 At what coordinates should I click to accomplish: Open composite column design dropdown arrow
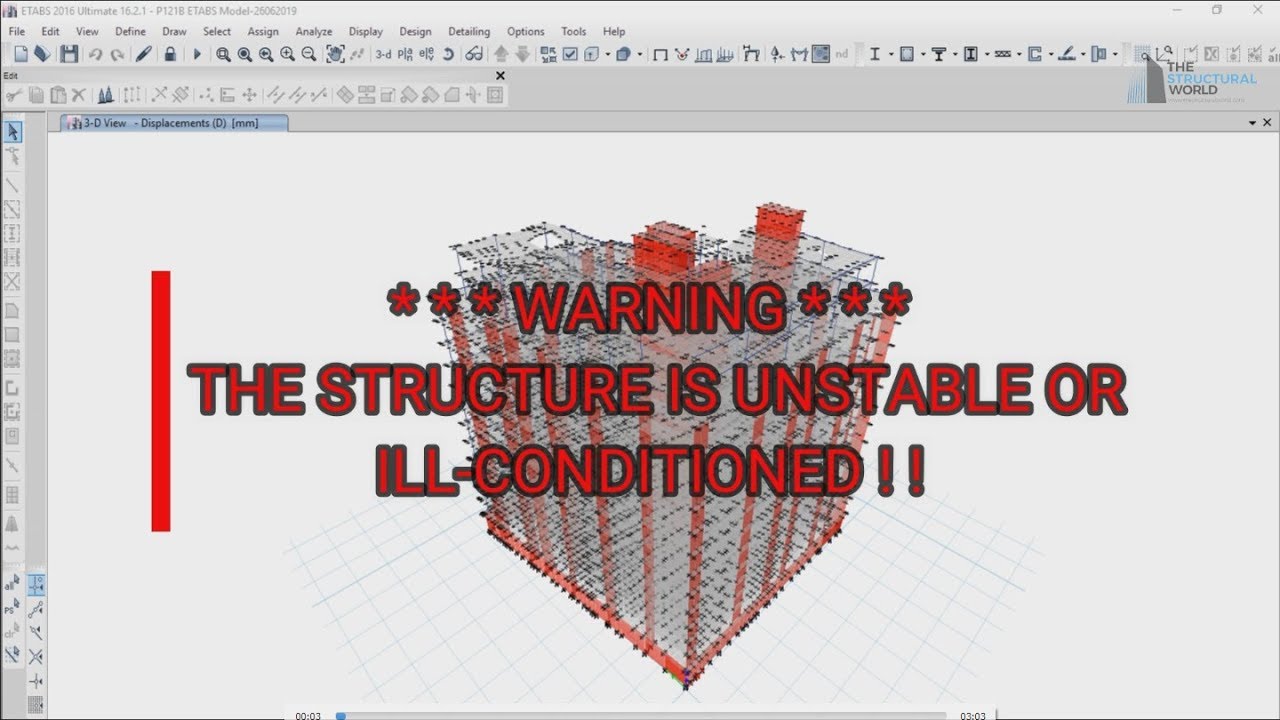click(x=987, y=54)
